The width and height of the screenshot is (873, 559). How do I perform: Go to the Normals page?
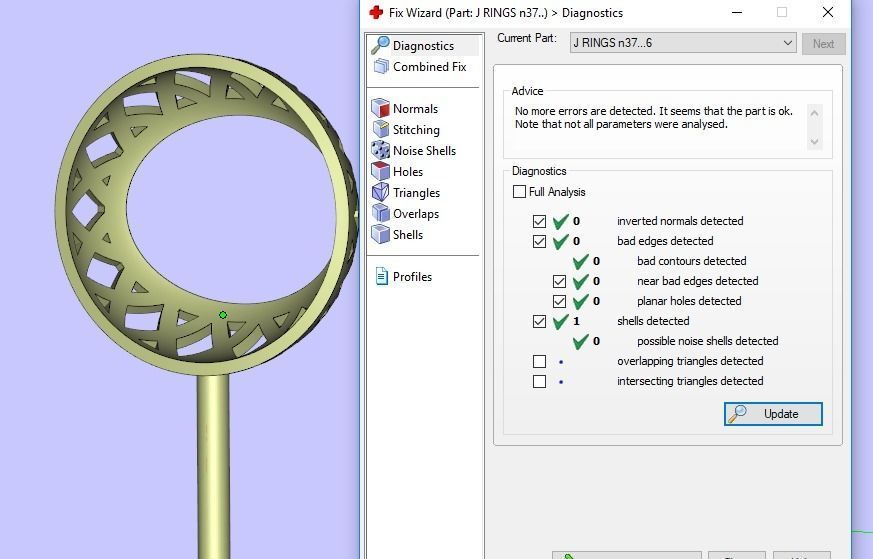(415, 109)
